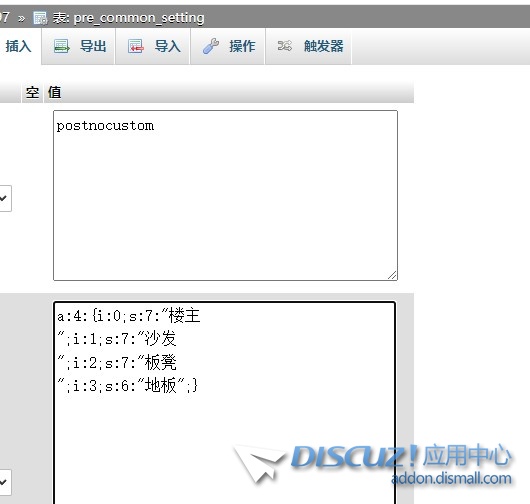The image size is (530, 504).
Task: Click the 导入 import icon
Action: (x=136, y=46)
